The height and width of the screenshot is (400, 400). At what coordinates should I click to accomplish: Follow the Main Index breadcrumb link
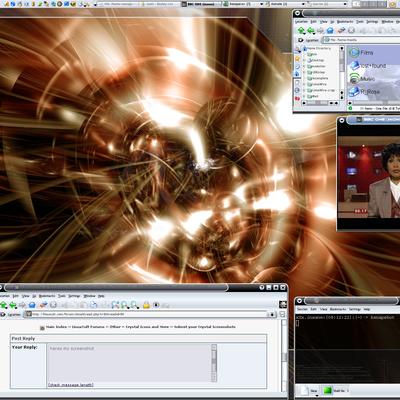56,327
